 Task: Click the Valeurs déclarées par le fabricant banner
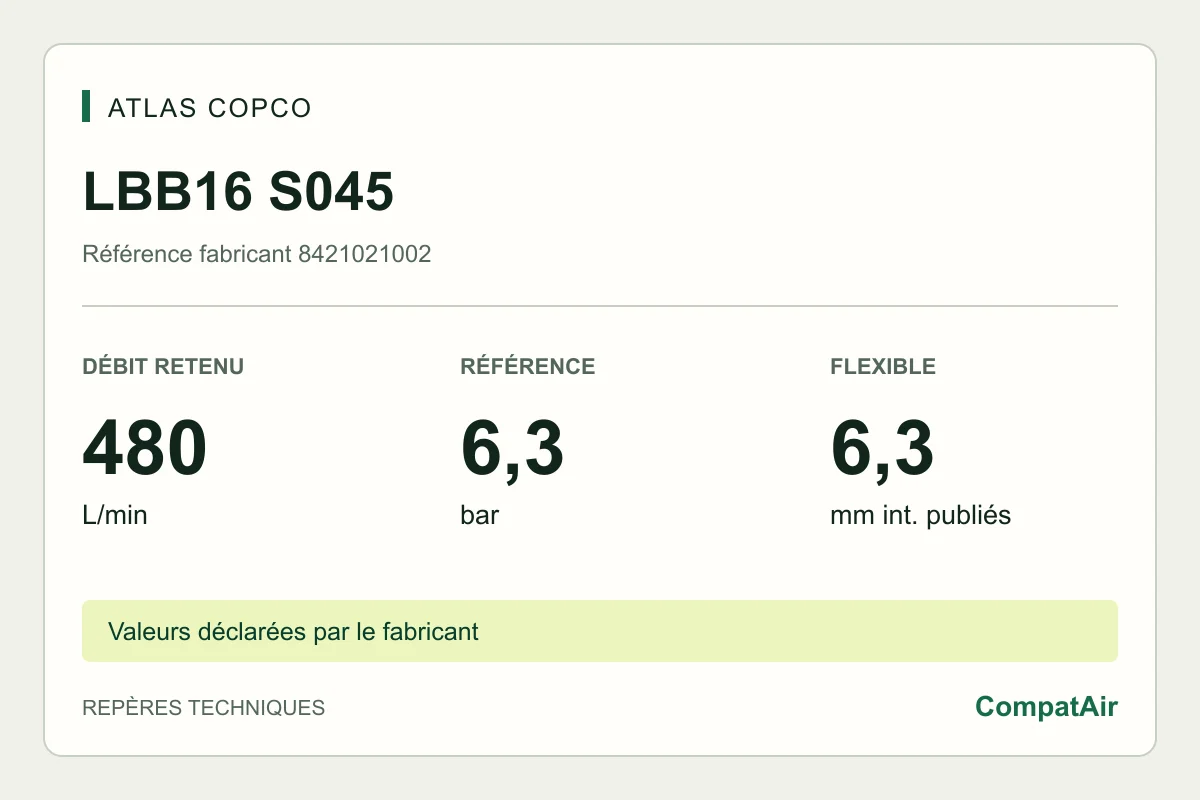(600, 631)
